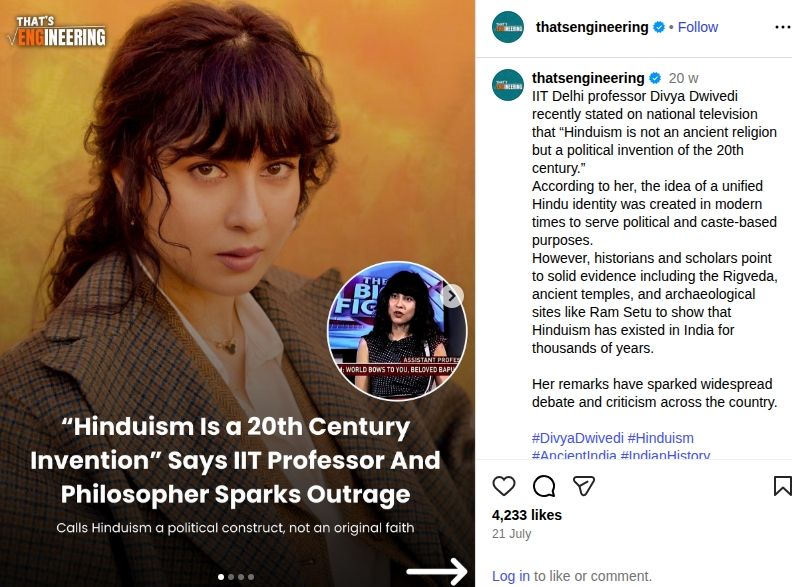Share the post via the paper plane icon
This screenshot has height=587, width=792.
tap(583, 485)
